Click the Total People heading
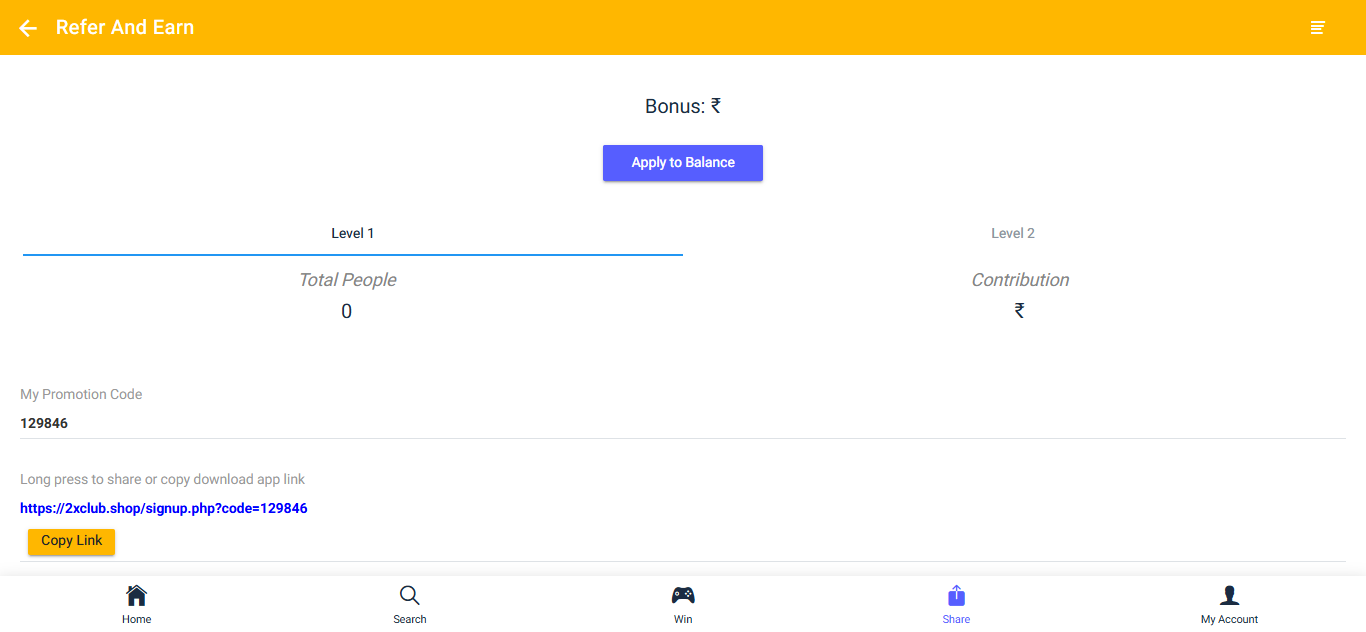The height and width of the screenshot is (632, 1366). click(347, 280)
